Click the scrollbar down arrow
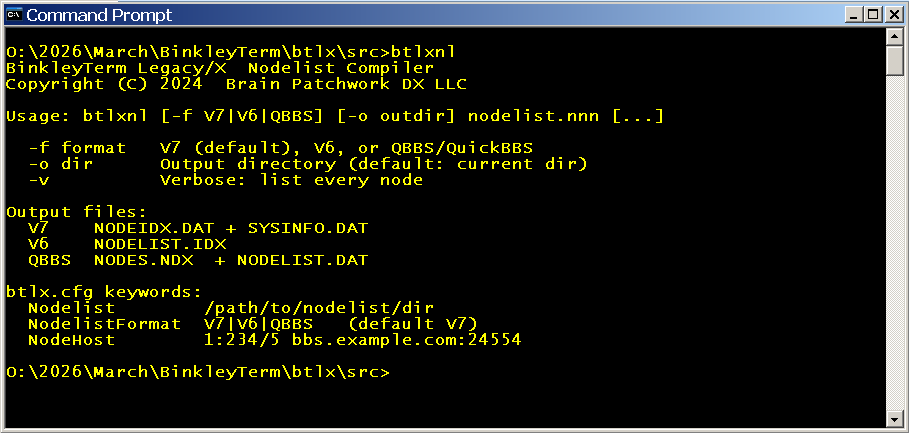 pyautogui.click(x=896, y=417)
